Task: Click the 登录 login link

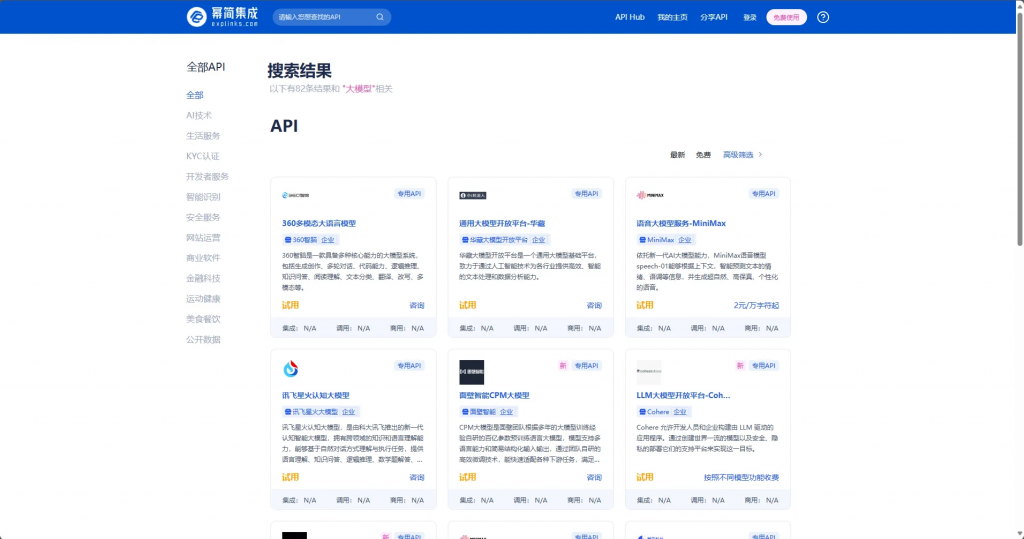Action: pos(750,18)
